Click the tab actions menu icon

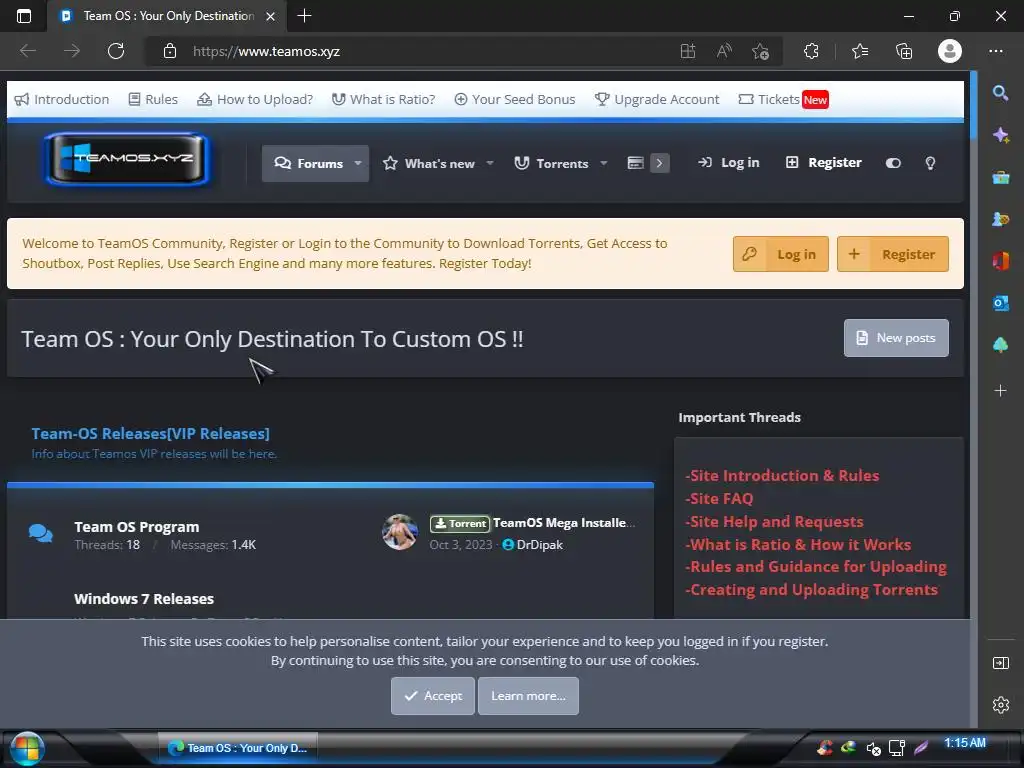tap(24, 16)
